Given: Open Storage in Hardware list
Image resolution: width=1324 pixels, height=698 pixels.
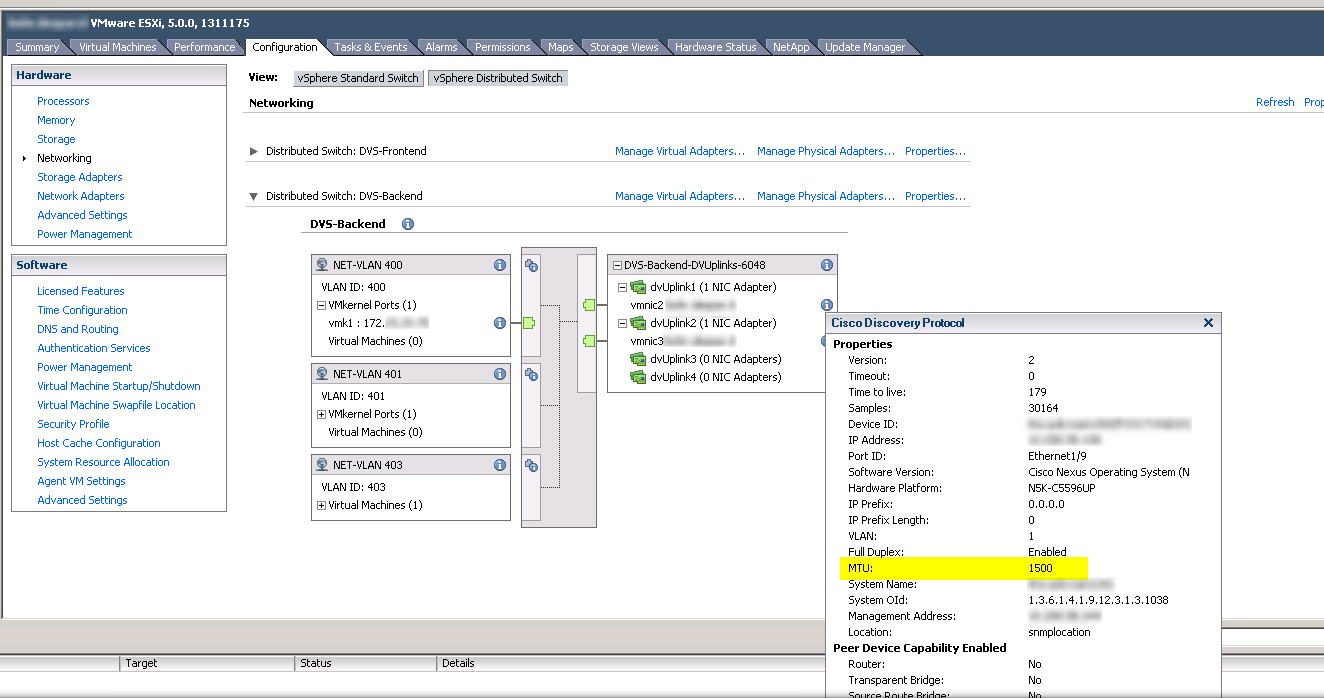Looking at the screenshot, I should point(56,139).
